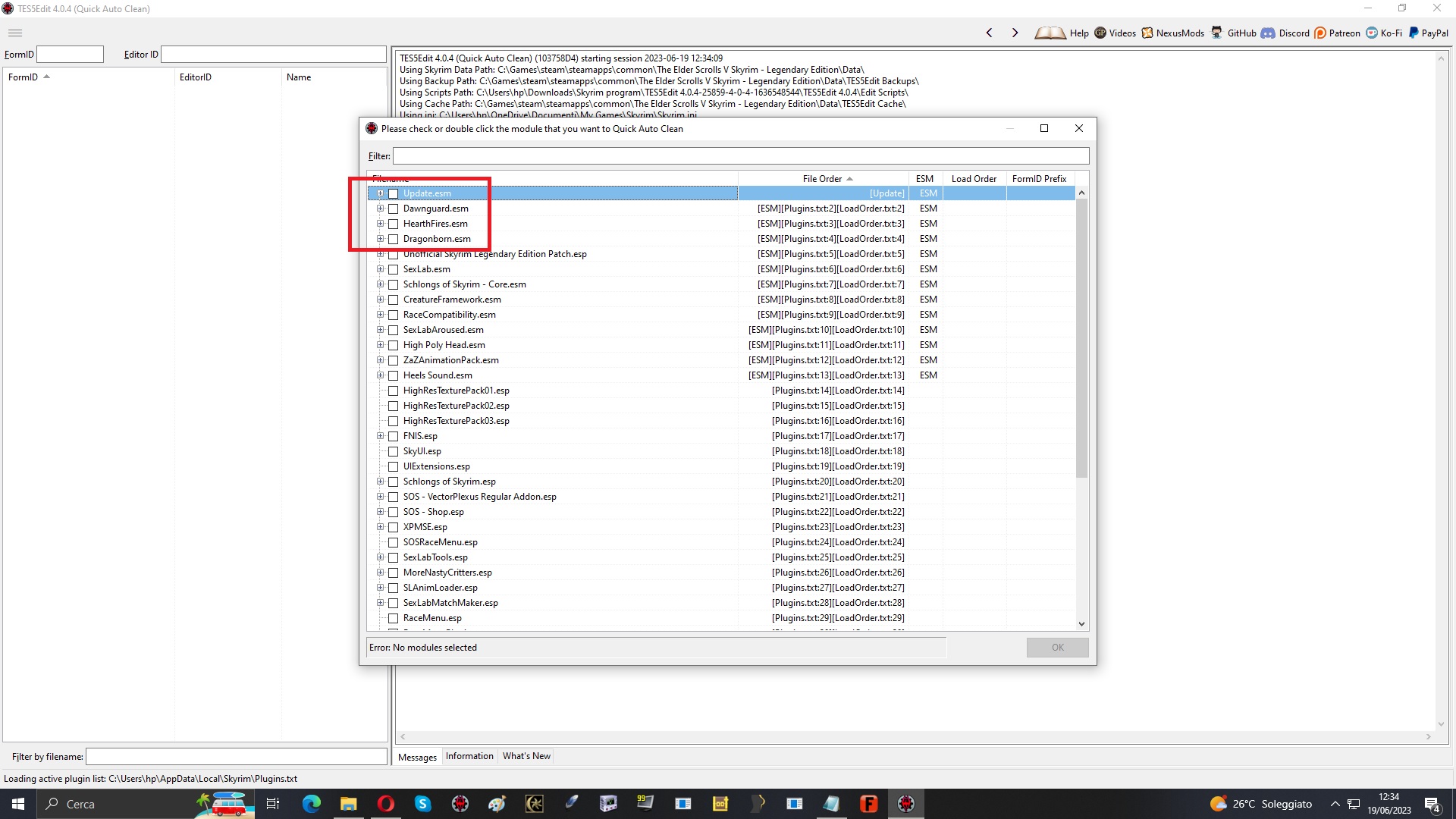This screenshot has height=819, width=1456.
Task: Switch to the Information tab
Action: coord(469,756)
